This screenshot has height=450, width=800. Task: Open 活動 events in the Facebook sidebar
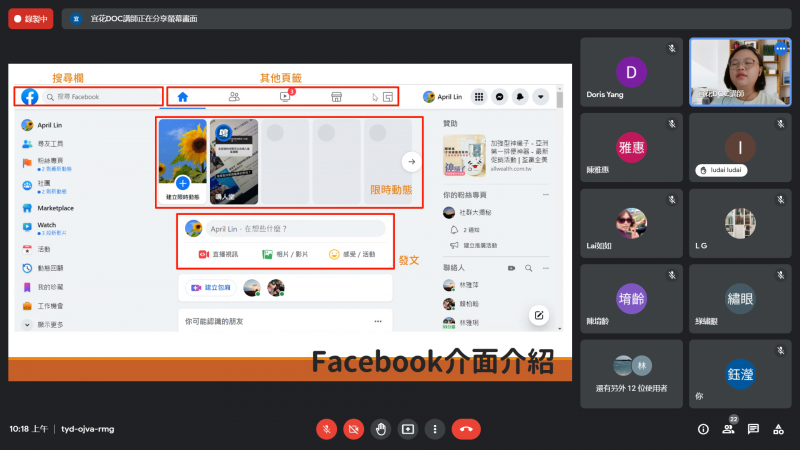pos(37,249)
